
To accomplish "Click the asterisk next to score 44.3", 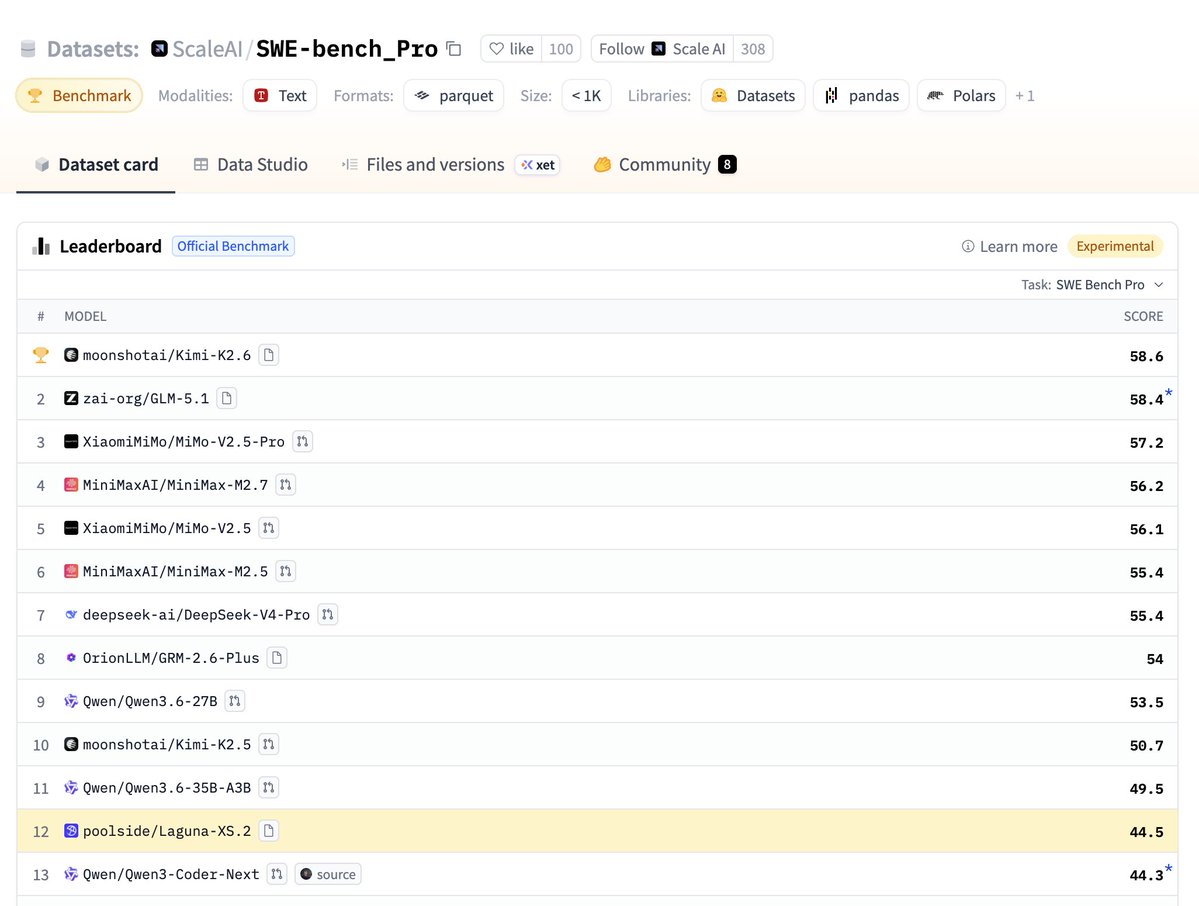I will (1168, 869).
